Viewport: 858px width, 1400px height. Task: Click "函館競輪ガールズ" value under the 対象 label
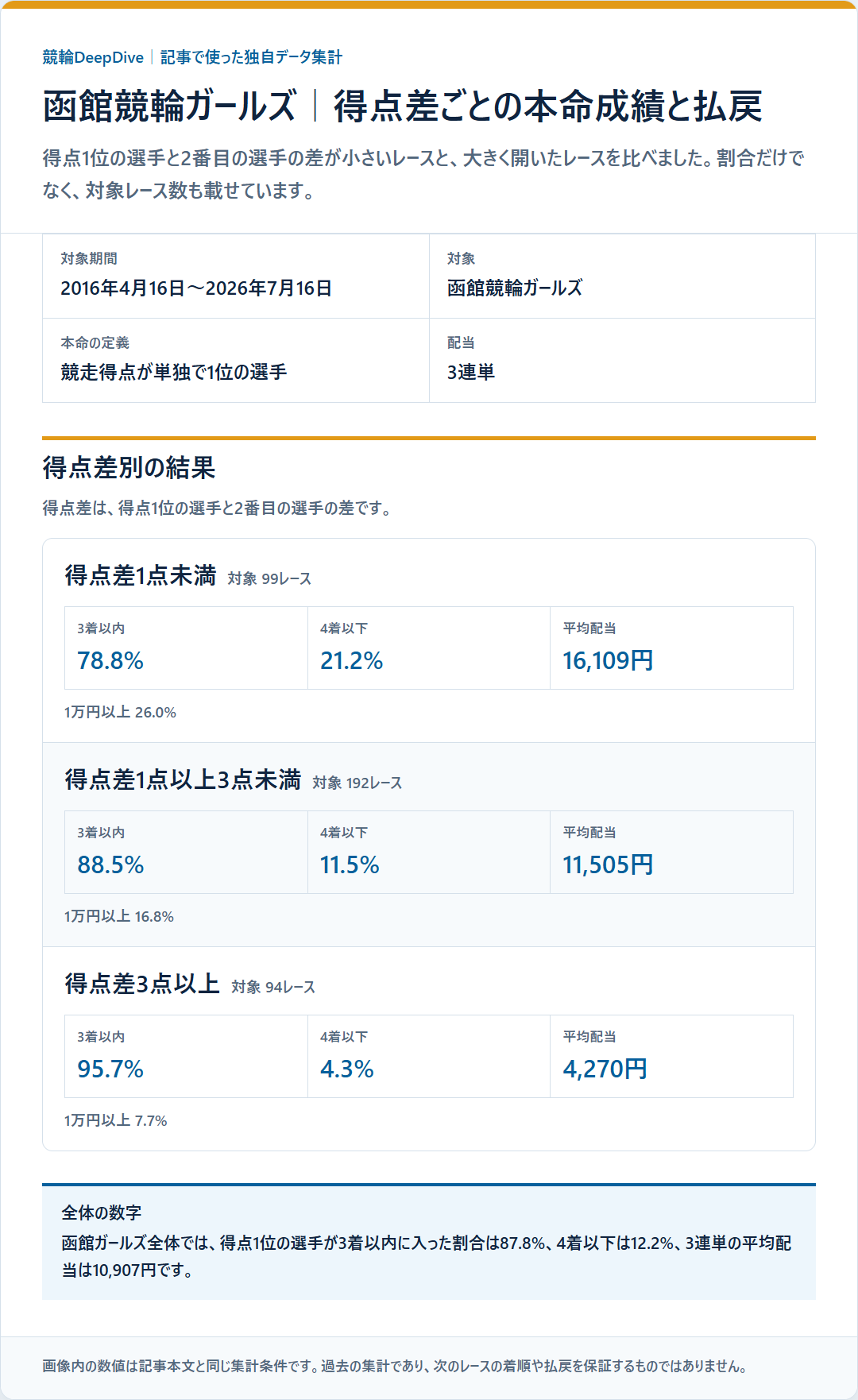click(x=515, y=288)
